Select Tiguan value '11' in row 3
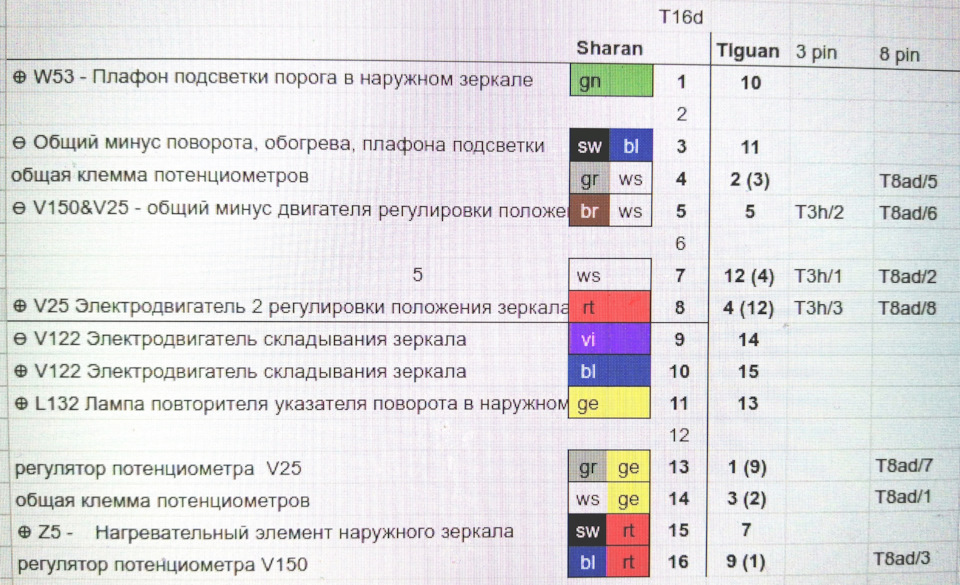Viewport: 960px width, 585px height. (x=750, y=147)
